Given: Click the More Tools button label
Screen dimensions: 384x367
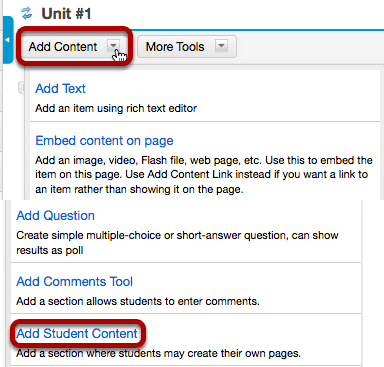Looking at the screenshot, I should (x=175, y=47).
